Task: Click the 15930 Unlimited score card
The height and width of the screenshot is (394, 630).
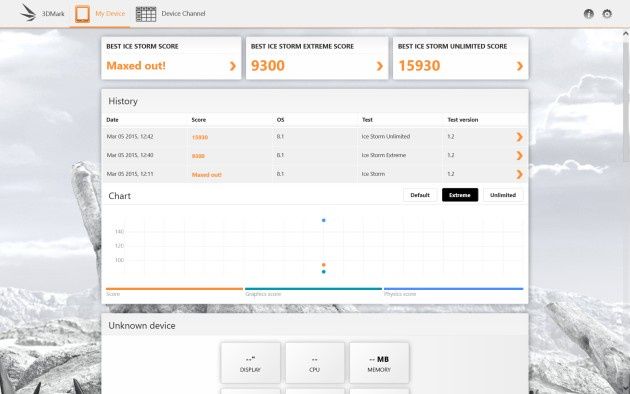Action: [x=460, y=58]
